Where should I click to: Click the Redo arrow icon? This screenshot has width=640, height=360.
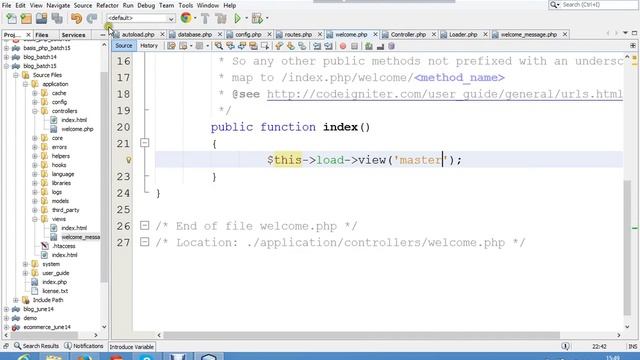pyautogui.click(x=92, y=18)
